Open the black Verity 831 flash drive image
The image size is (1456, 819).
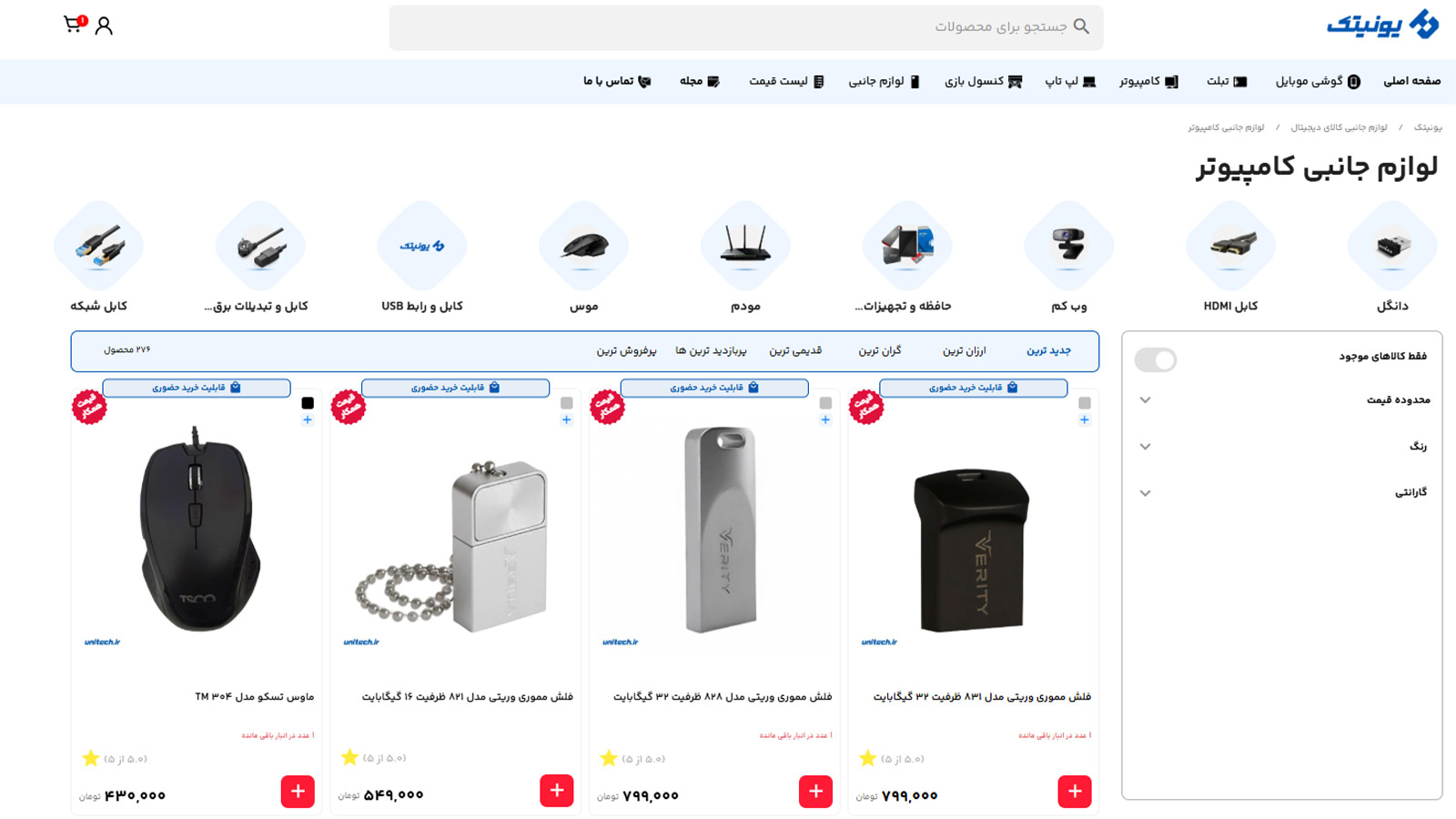(972, 549)
